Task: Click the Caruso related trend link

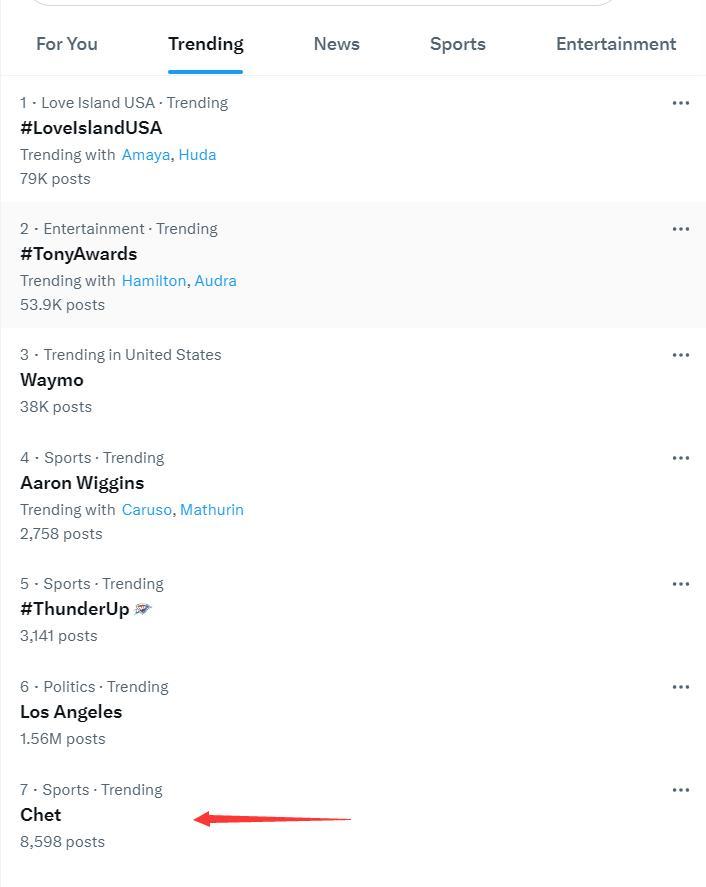Action: click(146, 510)
